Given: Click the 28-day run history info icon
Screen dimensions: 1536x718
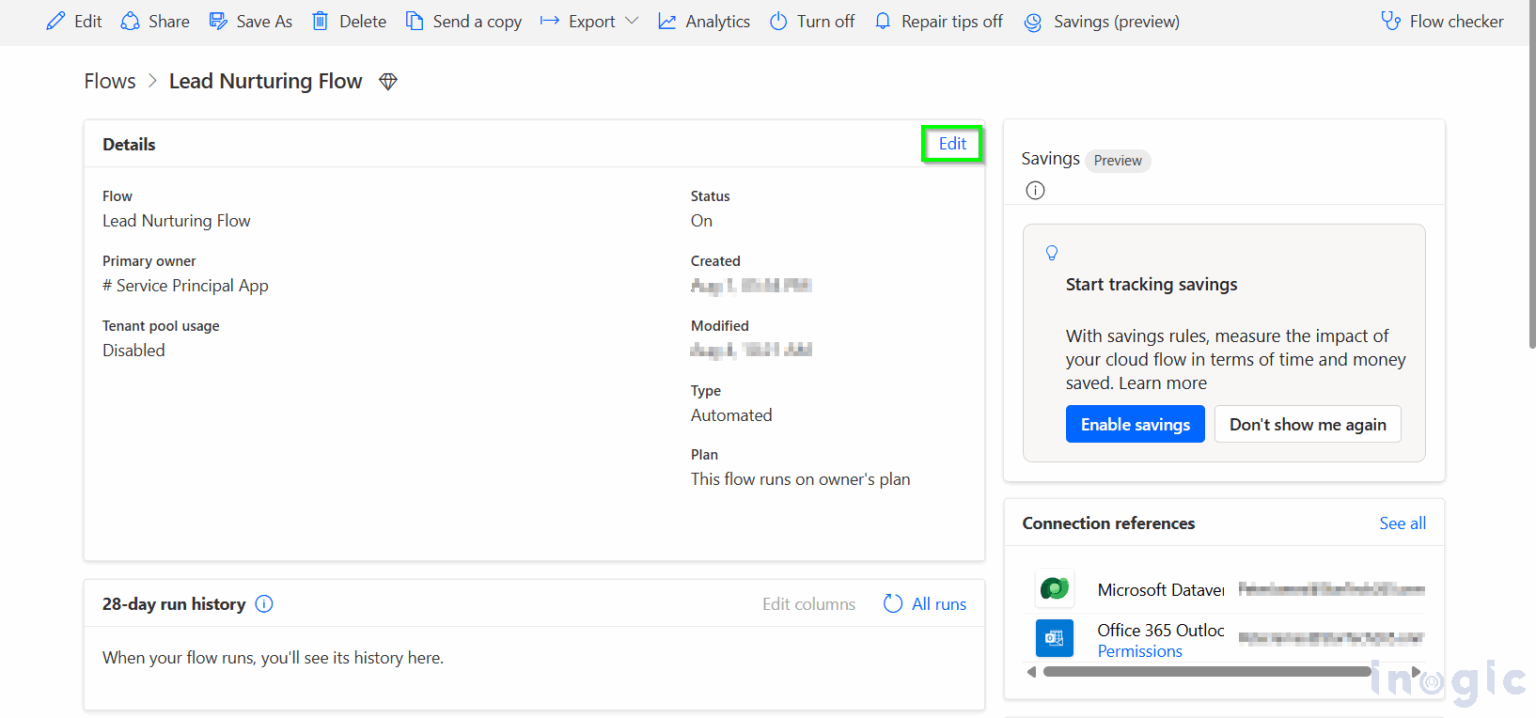Looking at the screenshot, I should point(264,604).
